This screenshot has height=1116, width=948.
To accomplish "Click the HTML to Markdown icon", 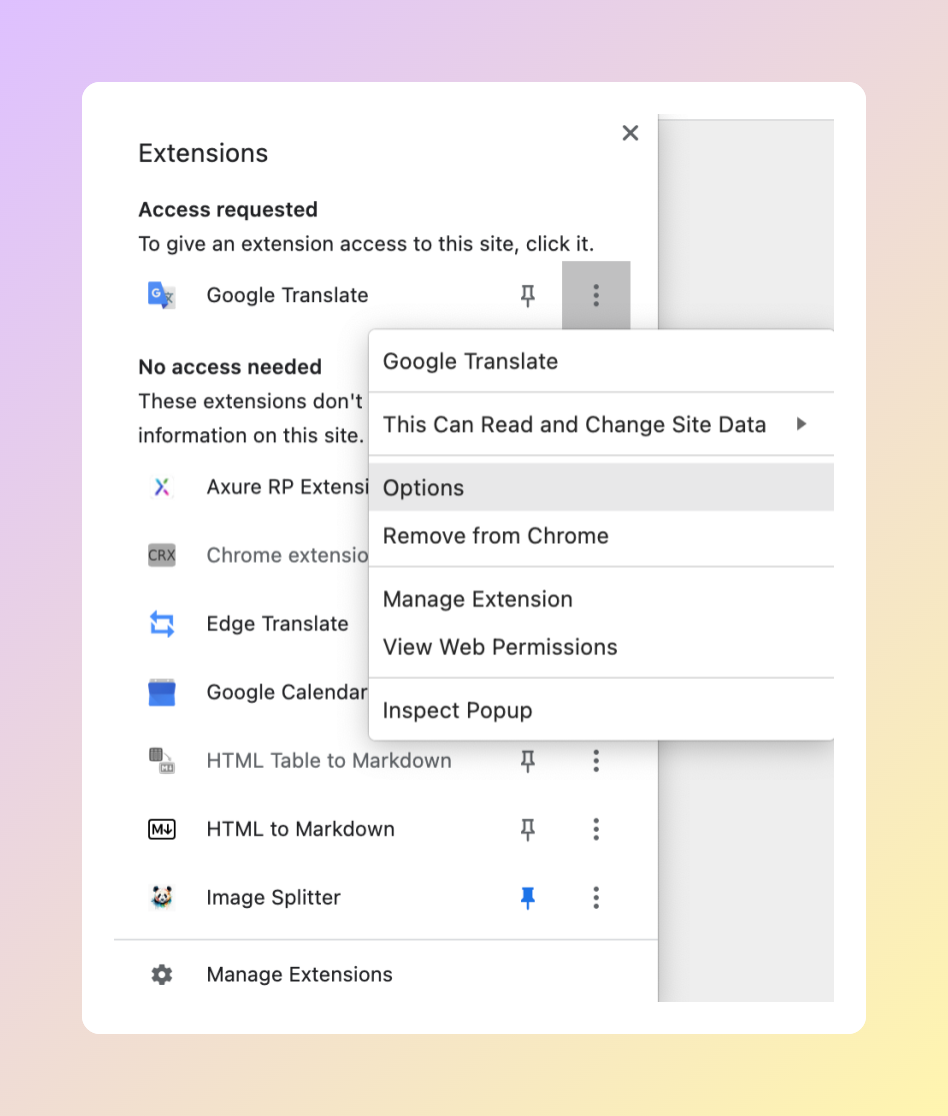I will pyautogui.click(x=162, y=829).
